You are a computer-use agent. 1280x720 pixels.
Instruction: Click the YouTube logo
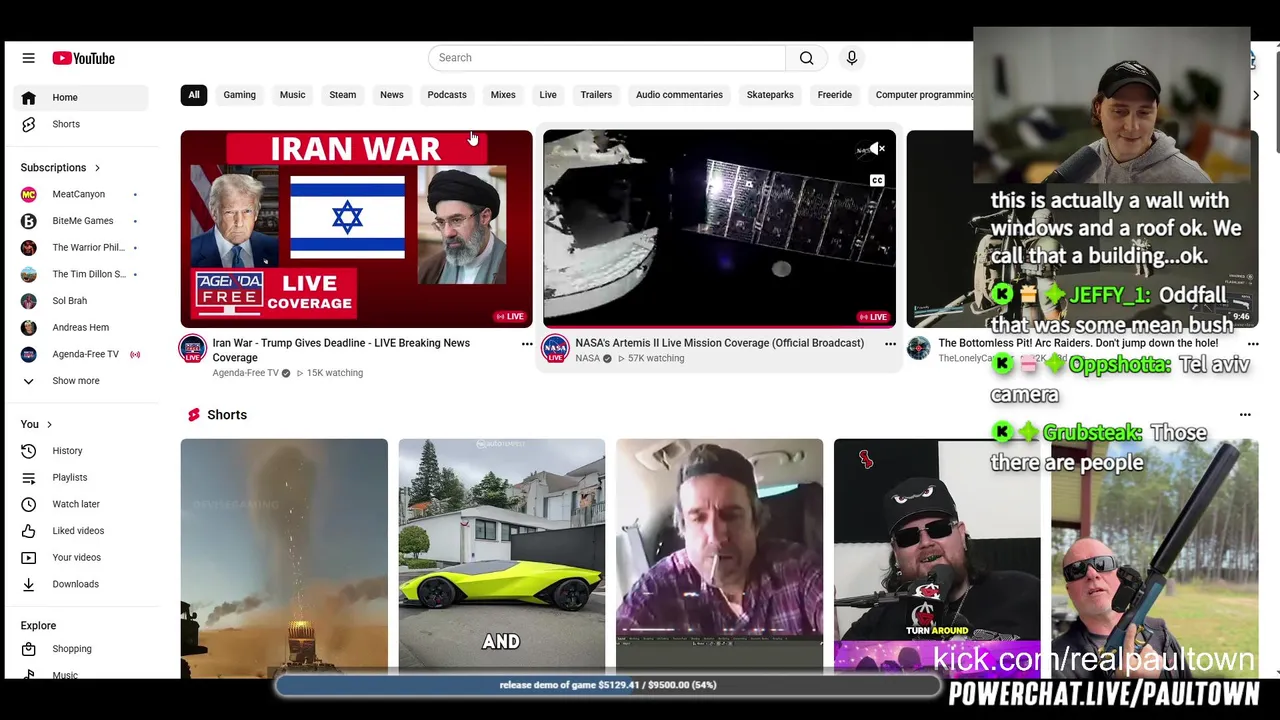coord(84,58)
